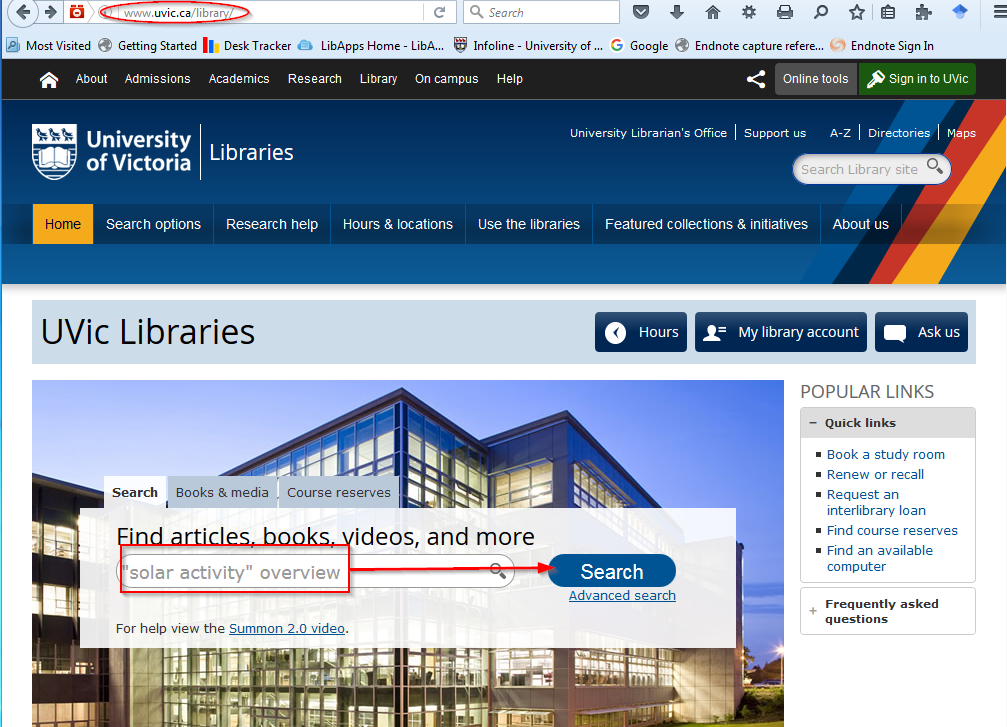Switch to the Books & media tab
Image resolution: width=1007 pixels, height=727 pixels.
[222, 493]
